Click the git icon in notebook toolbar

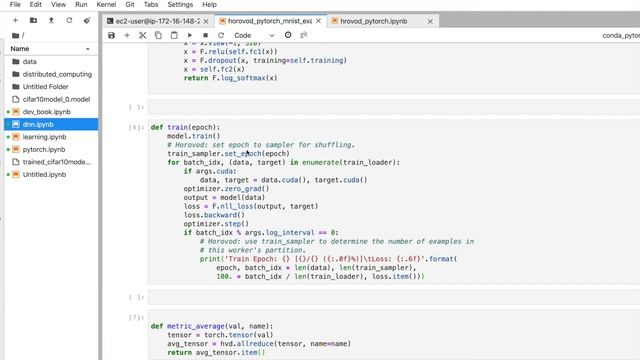[x=303, y=35]
